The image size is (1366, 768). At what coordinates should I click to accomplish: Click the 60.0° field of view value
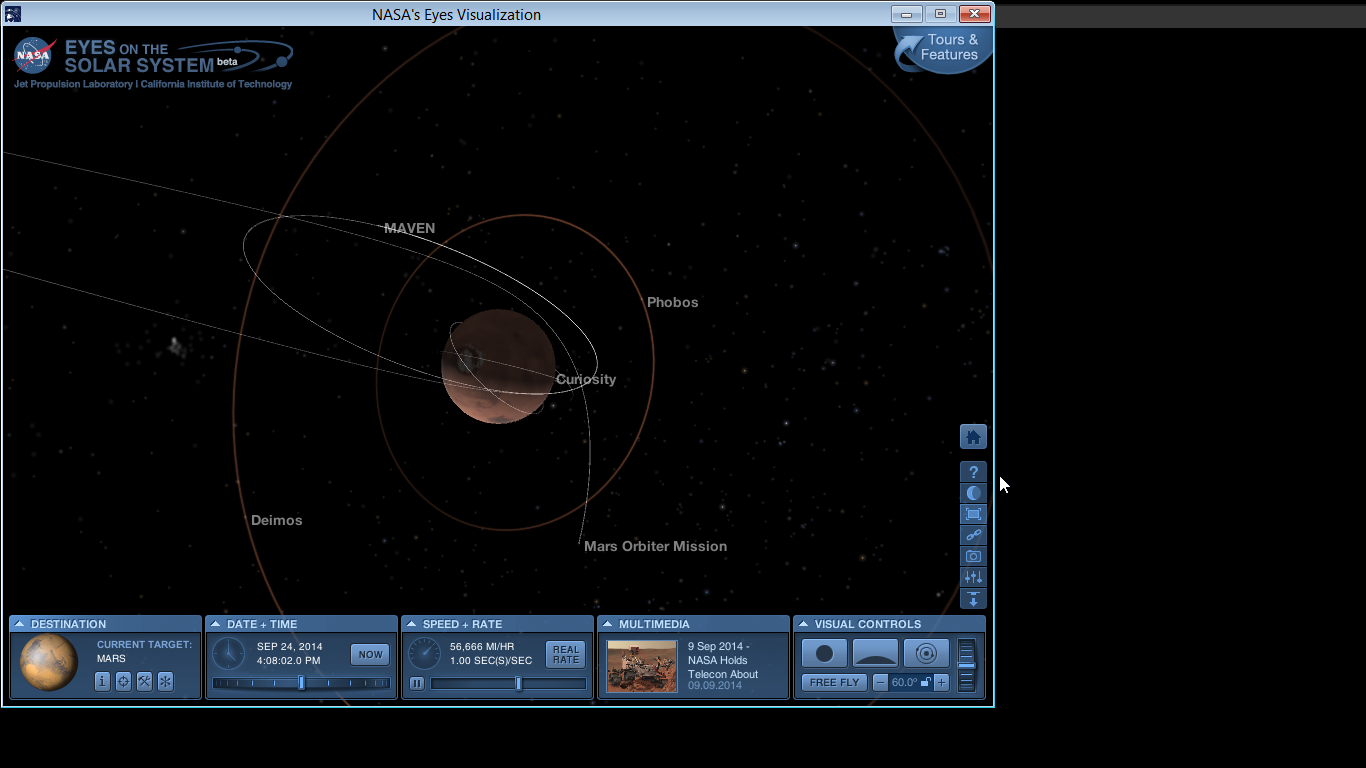tap(905, 683)
